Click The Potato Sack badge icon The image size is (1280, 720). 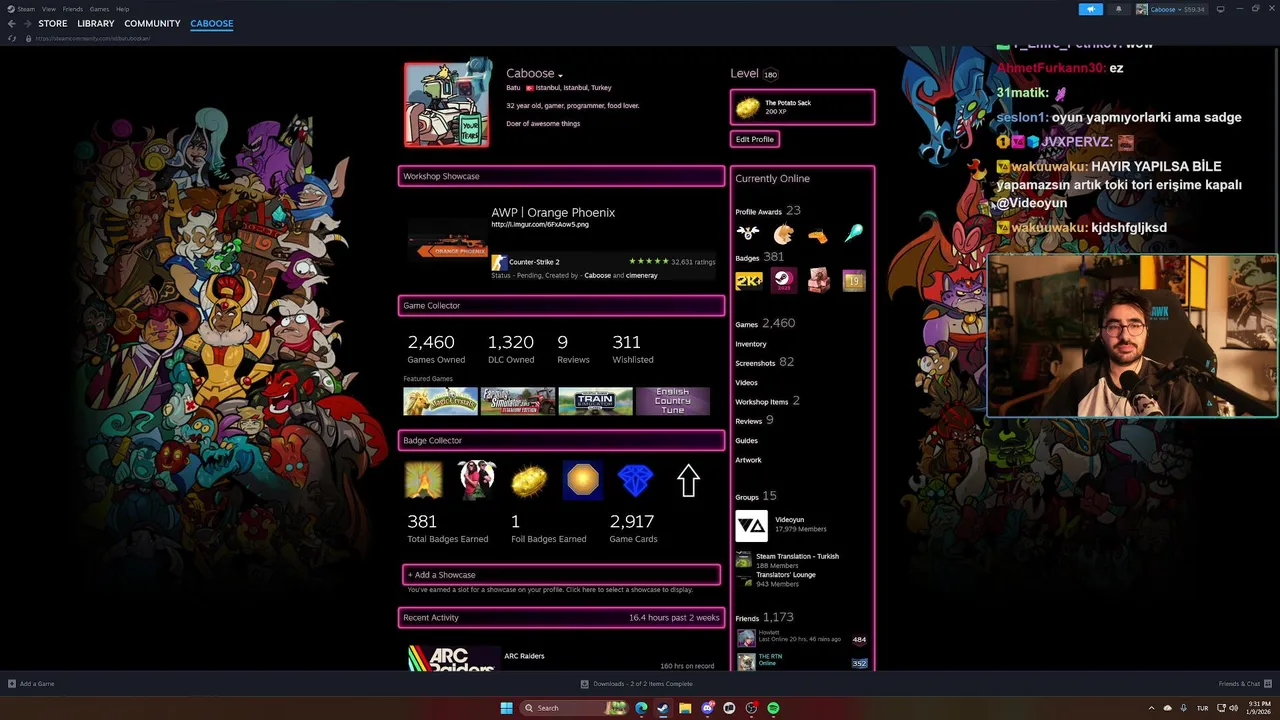click(x=748, y=107)
